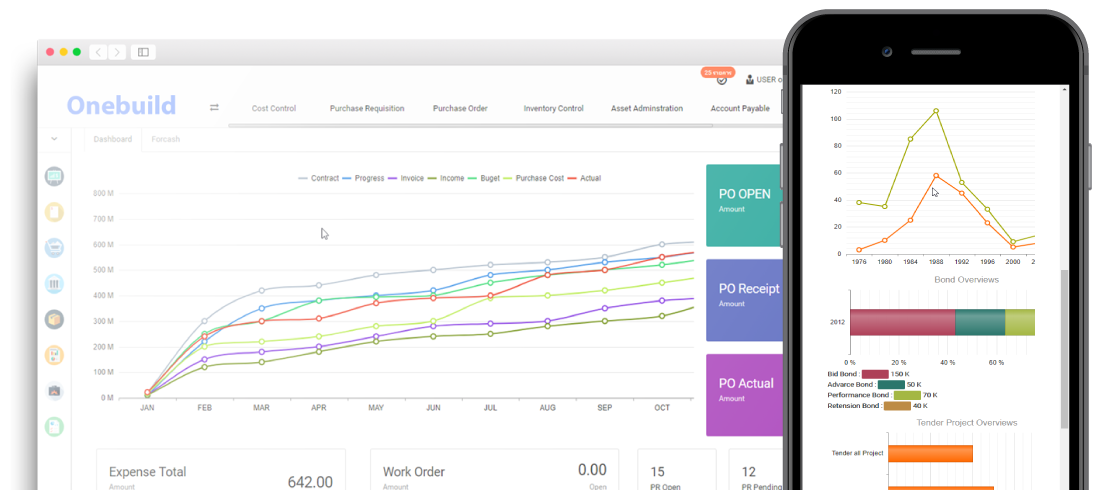Image resolution: width=1100 pixels, height=490 pixels.
Task: Open the orange checklist sidebar icon
Action: click(54, 355)
